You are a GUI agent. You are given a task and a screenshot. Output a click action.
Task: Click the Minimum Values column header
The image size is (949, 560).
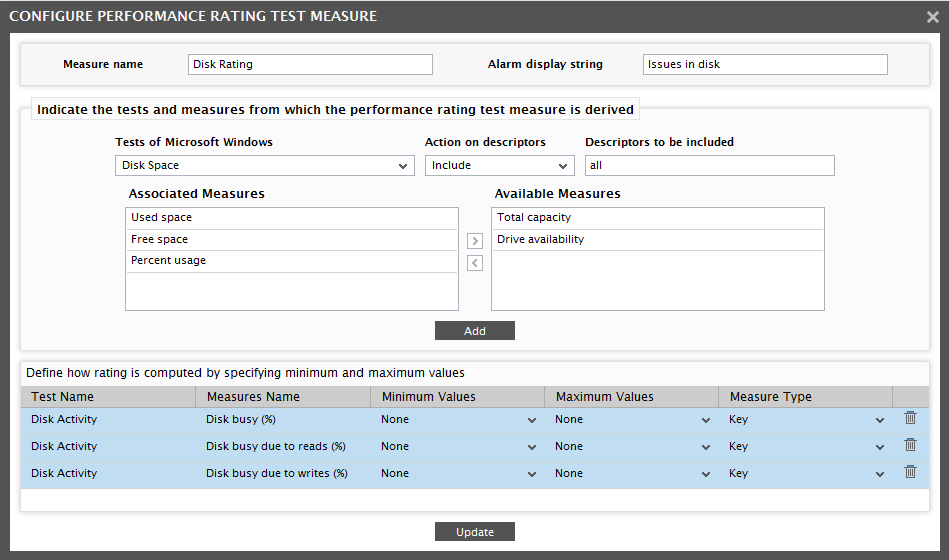[458, 397]
